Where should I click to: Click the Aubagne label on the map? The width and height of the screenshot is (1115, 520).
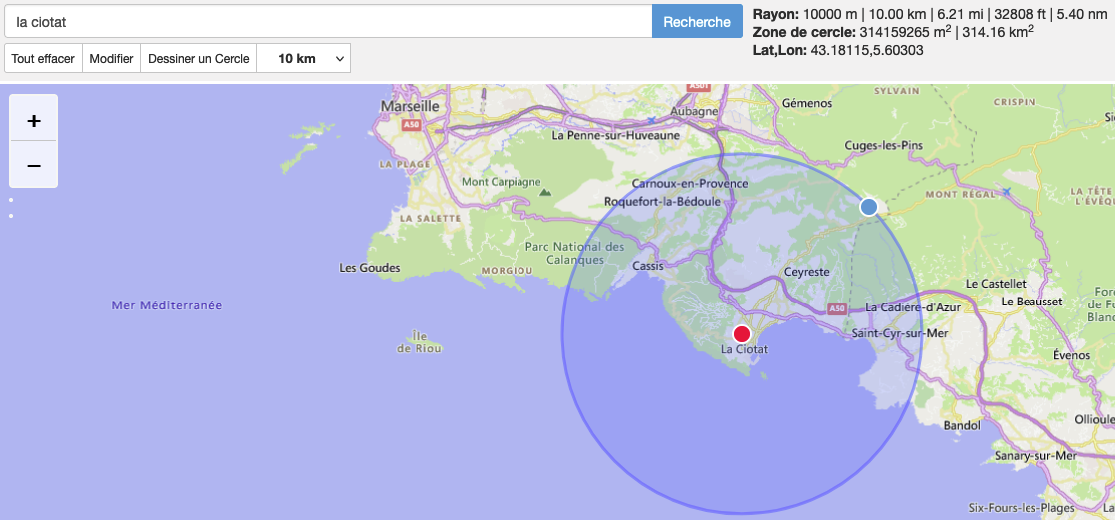[693, 112]
